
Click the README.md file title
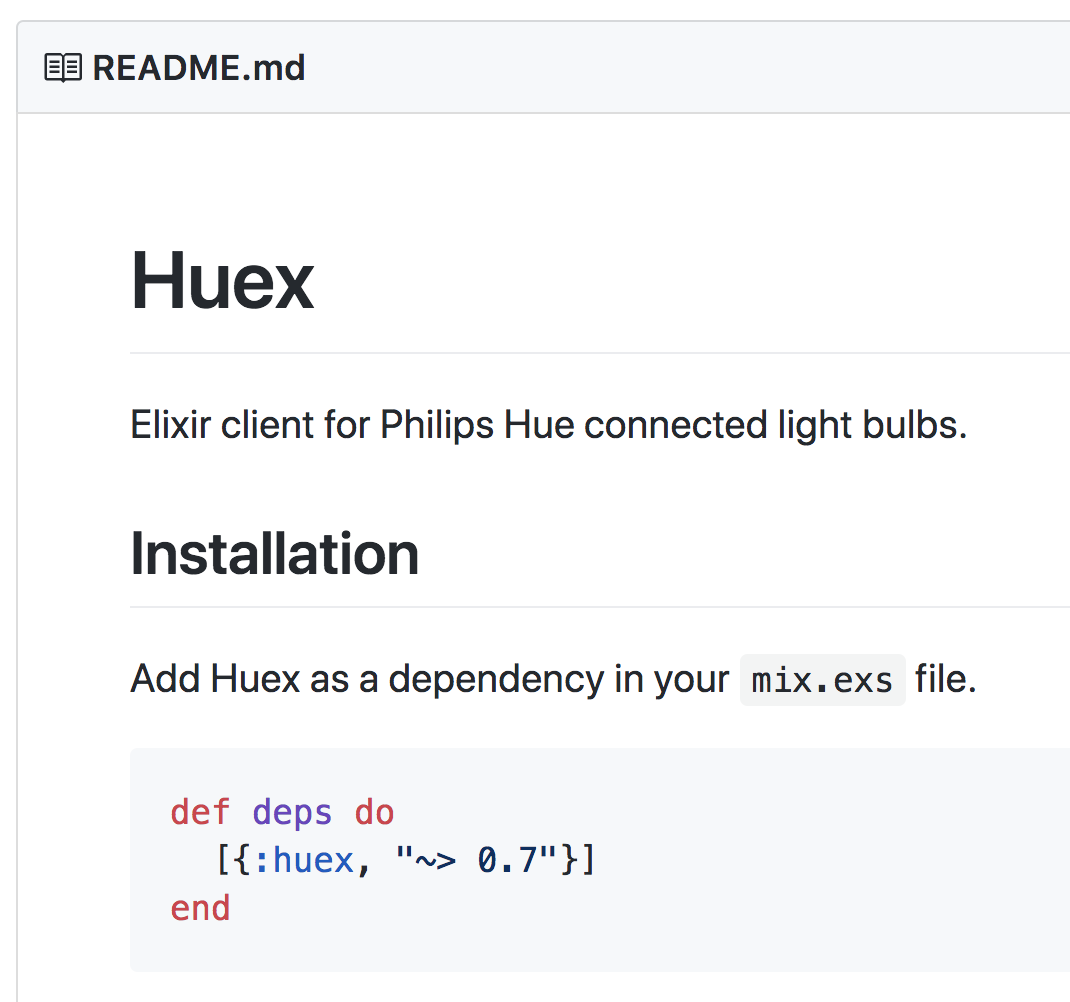click(199, 68)
